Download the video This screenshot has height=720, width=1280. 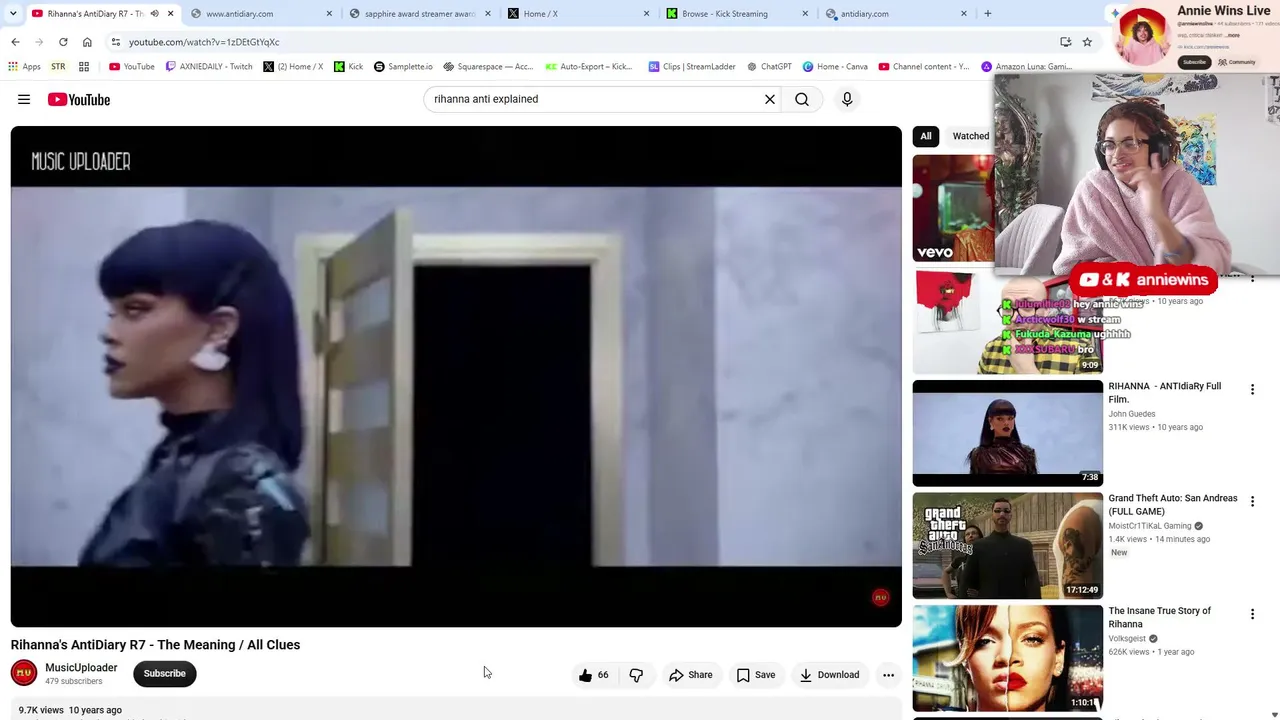tap(829, 675)
